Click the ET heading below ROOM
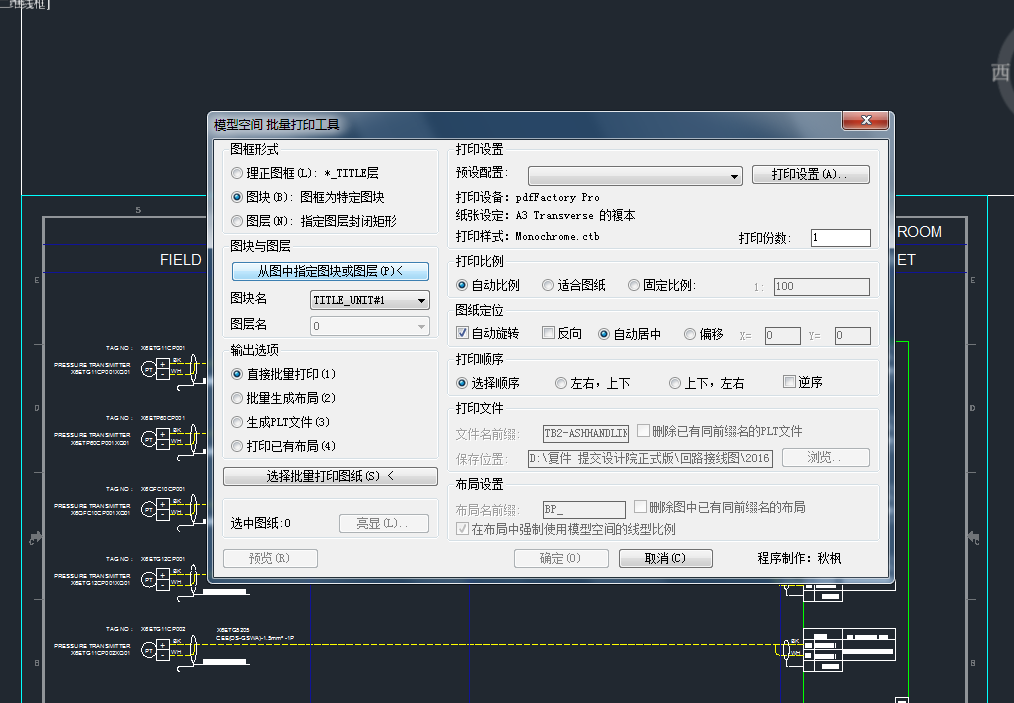Image resolution: width=1014 pixels, height=703 pixels. pyautogui.click(x=906, y=260)
